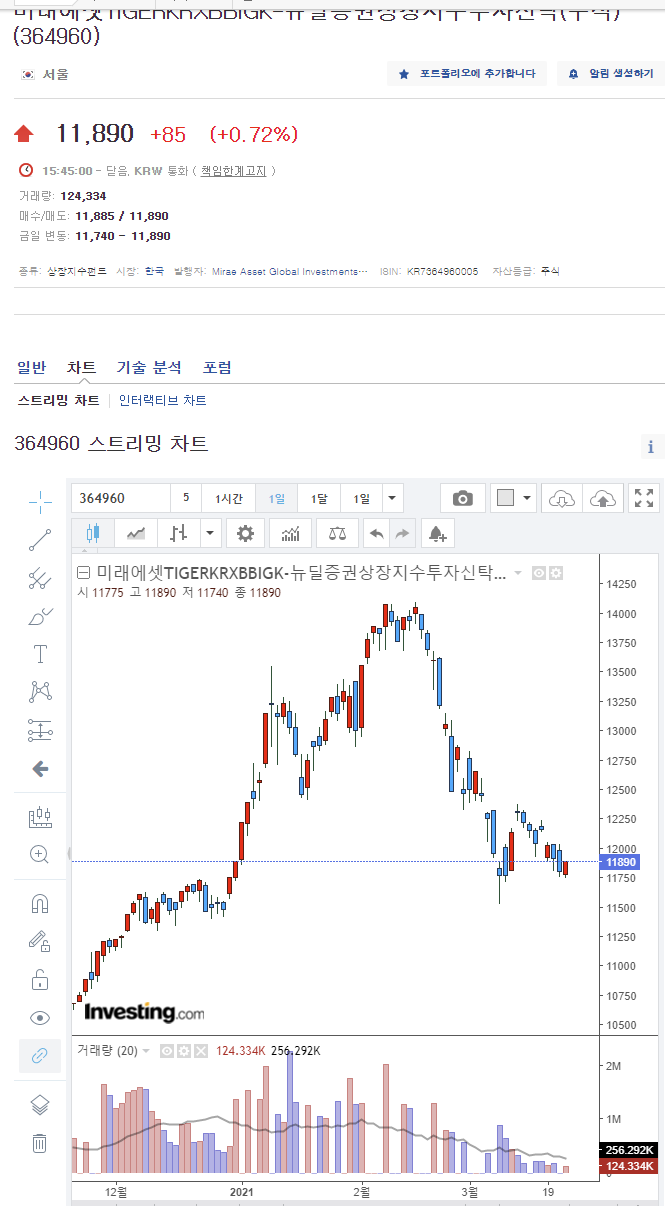665x1206 pixels.
Task: Select the crosshair cursor tool
Action: [x=40, y=501]
